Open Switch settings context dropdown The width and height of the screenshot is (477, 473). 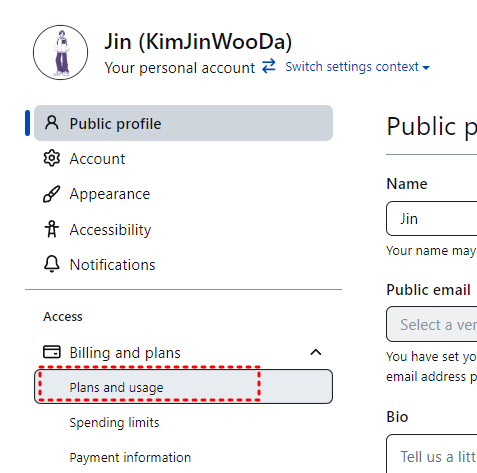click(x=357, y=67)
